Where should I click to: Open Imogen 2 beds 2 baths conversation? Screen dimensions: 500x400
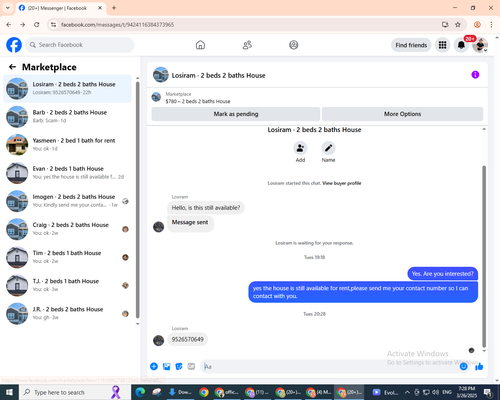(x=67, y=201)
